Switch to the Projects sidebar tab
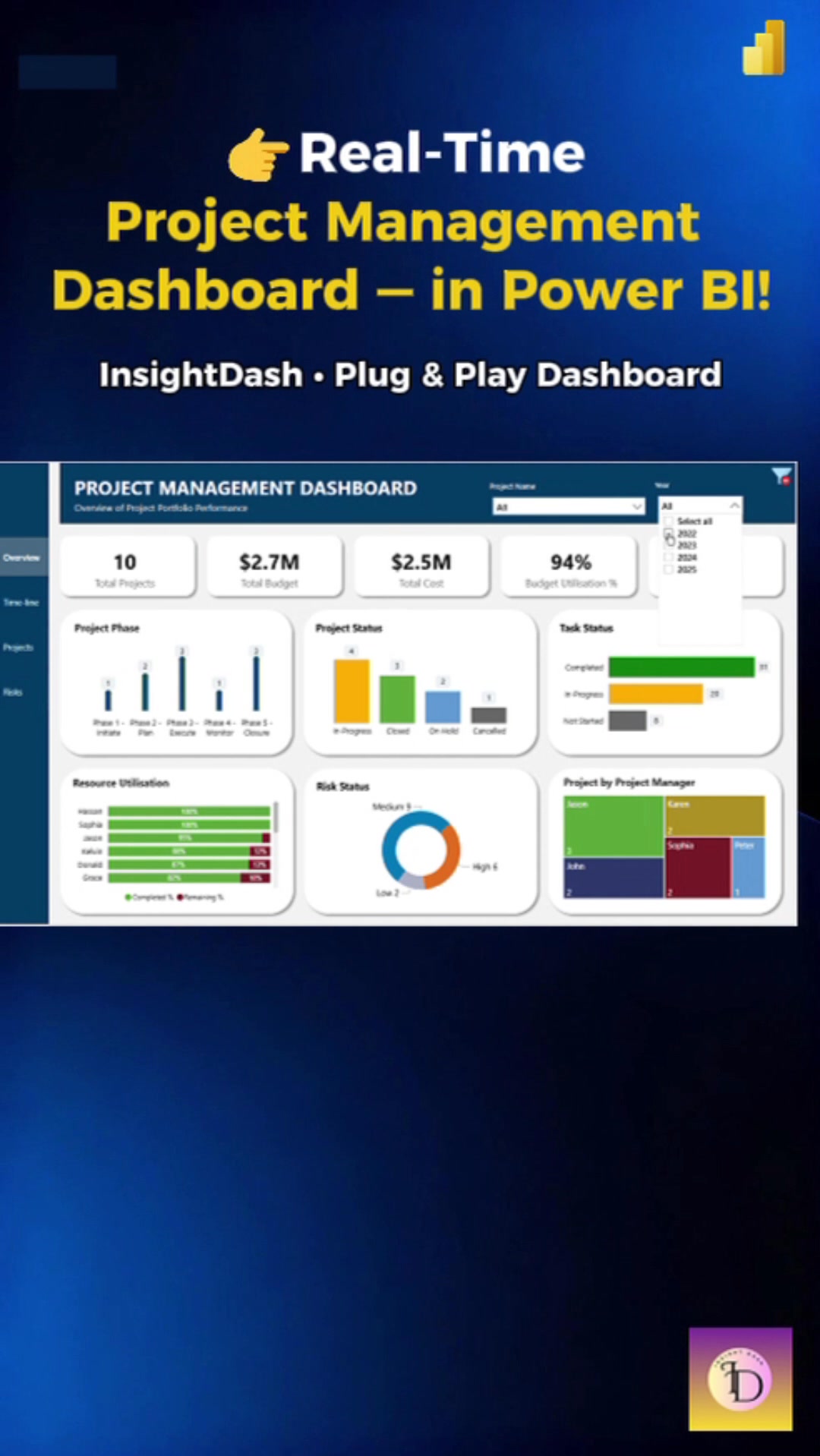The image size is (820, 1456). click(18, 647)
